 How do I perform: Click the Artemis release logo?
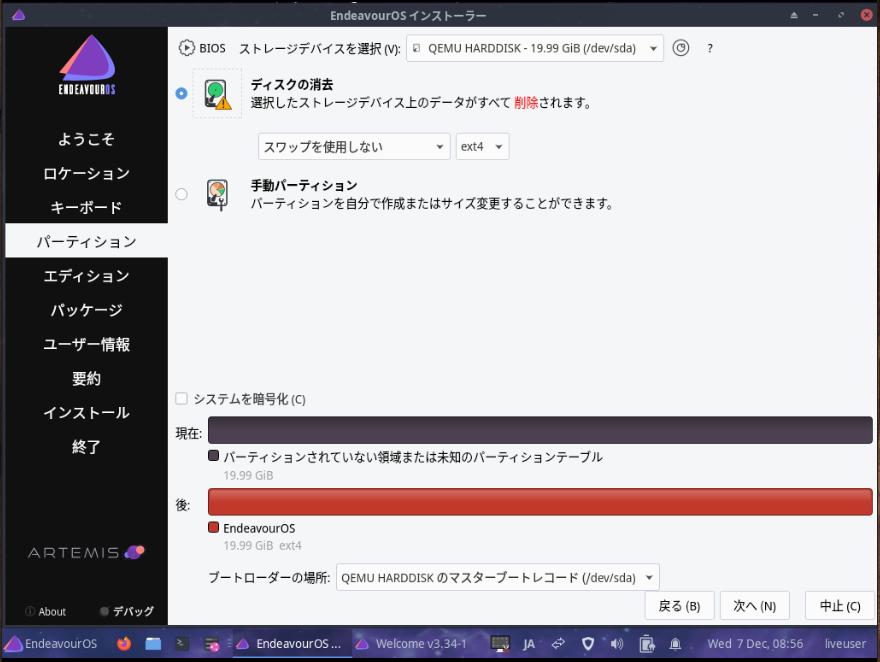(x=86, y=553)
